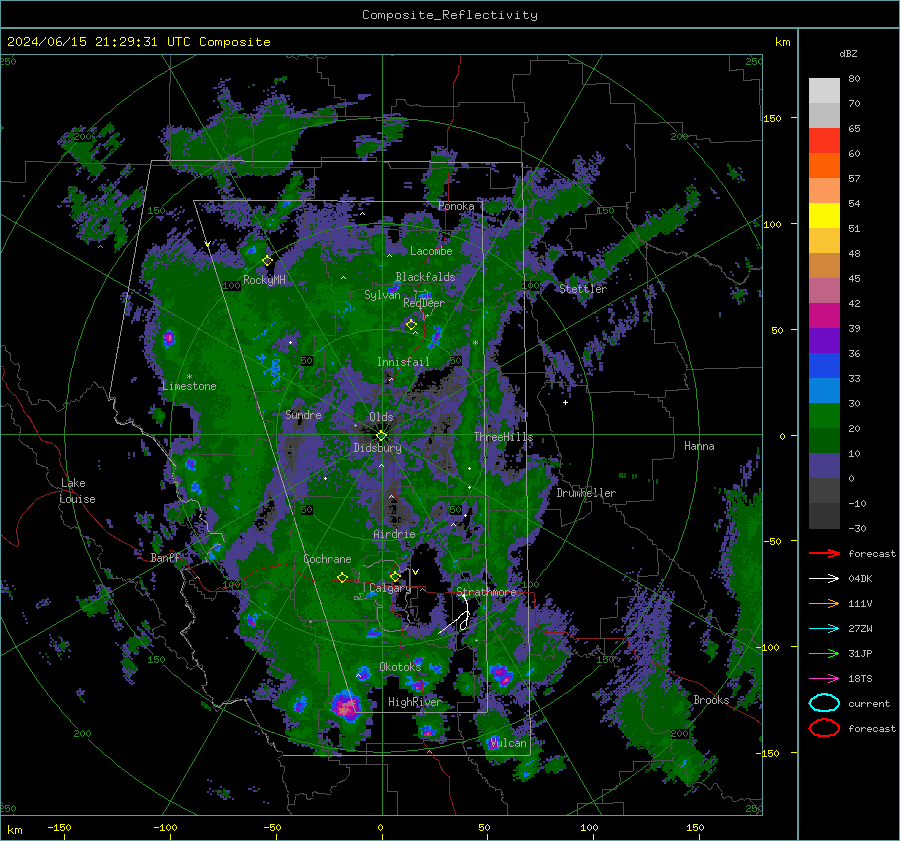Screen dimensions: 900x841
Task: Click the white 04DK arrow icon
Action: [824, 579]
